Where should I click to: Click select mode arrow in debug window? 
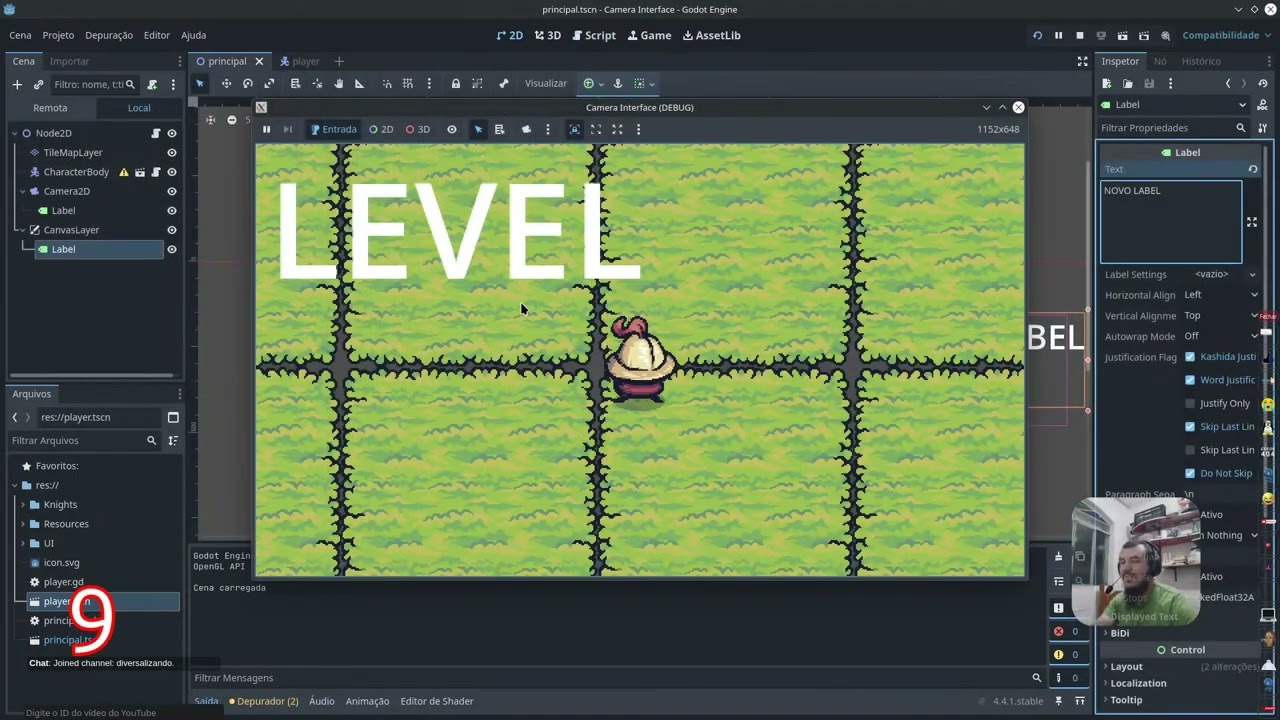tap(478, 129)
